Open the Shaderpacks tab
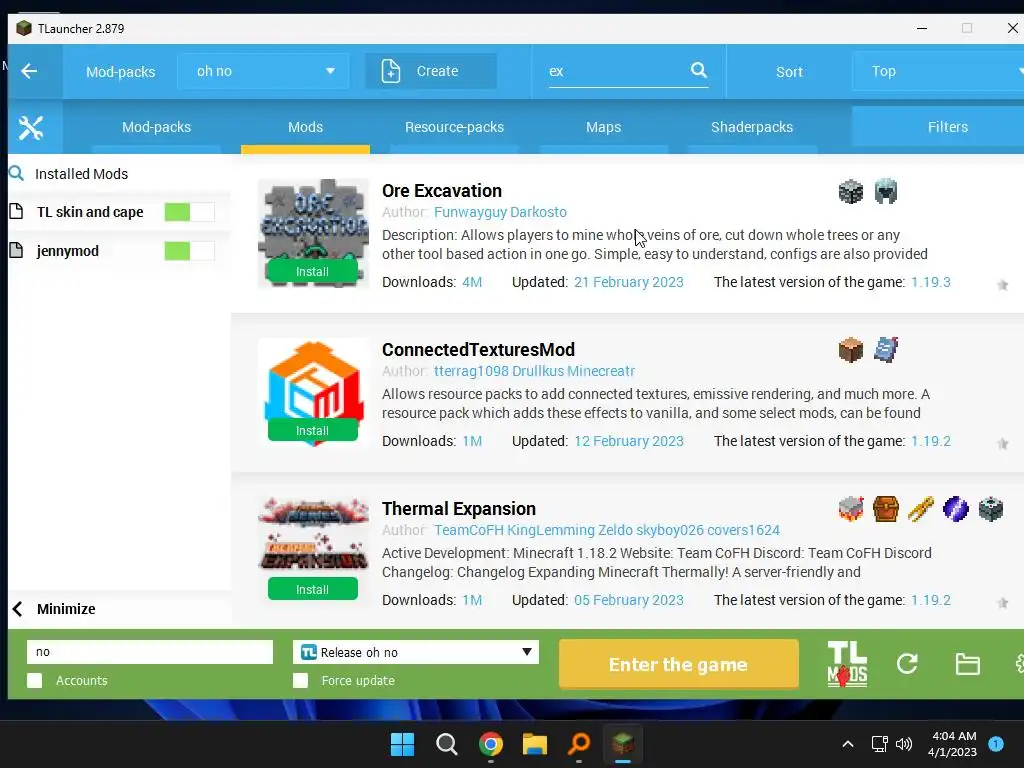This screenshot has height=768, width=1024. pos(752,127)
